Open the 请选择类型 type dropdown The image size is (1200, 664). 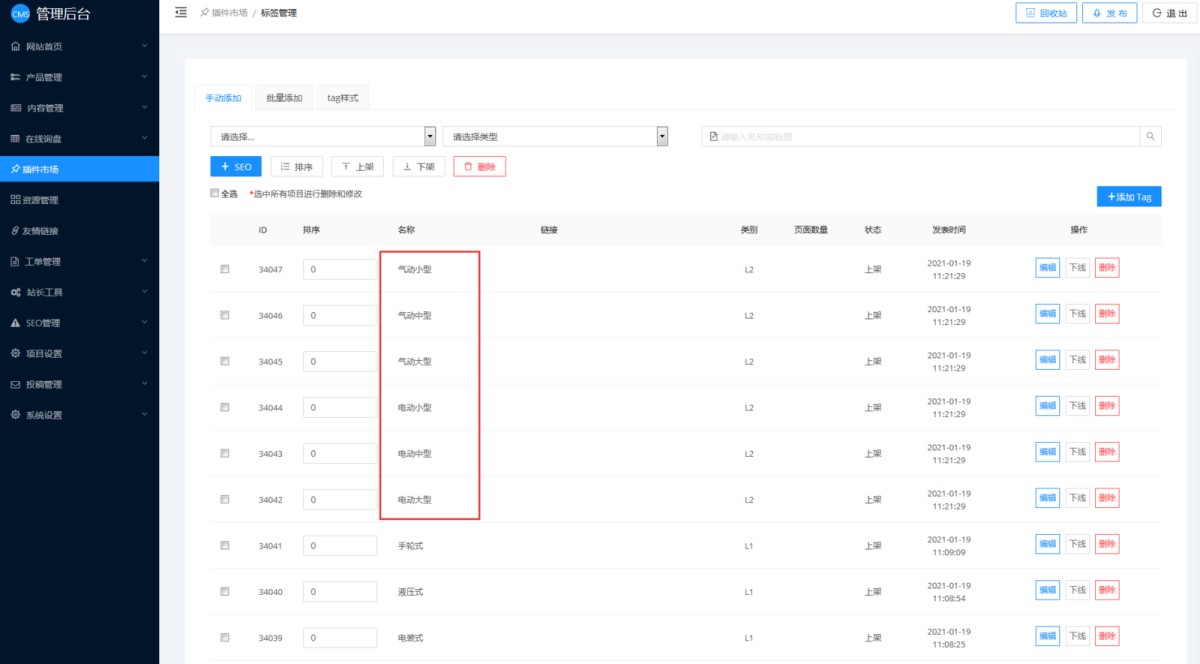(x=555, y=137)
